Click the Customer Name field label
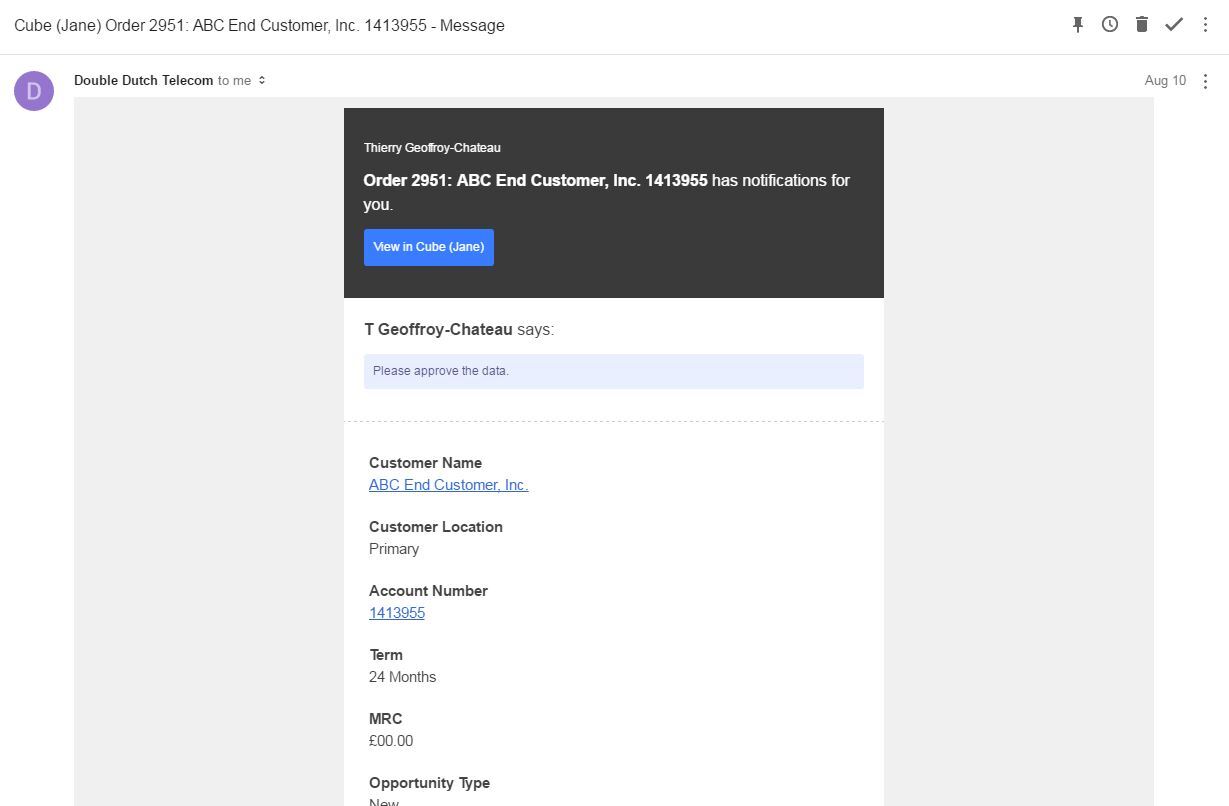1229x806 pixels. pos(425,463)
